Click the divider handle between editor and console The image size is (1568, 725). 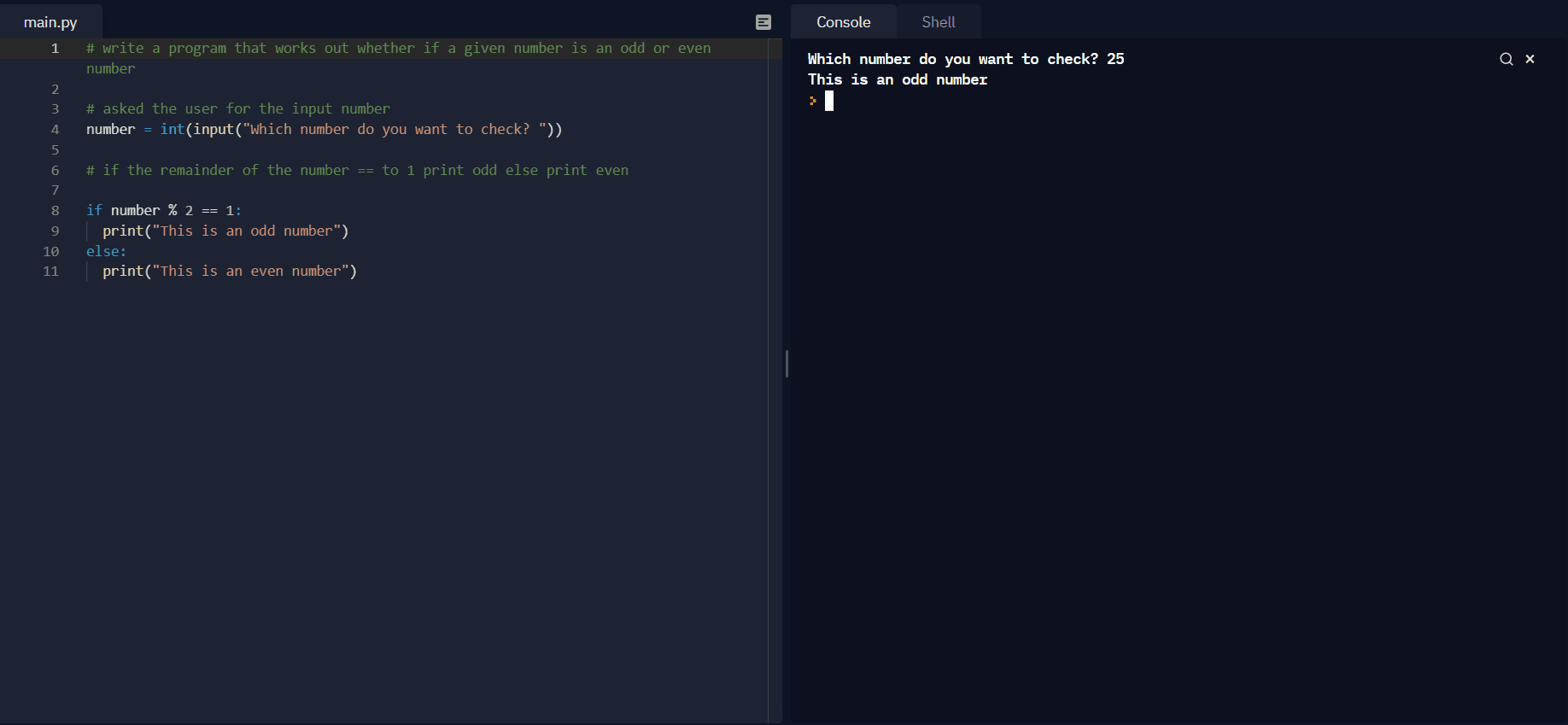pos(787,364)
